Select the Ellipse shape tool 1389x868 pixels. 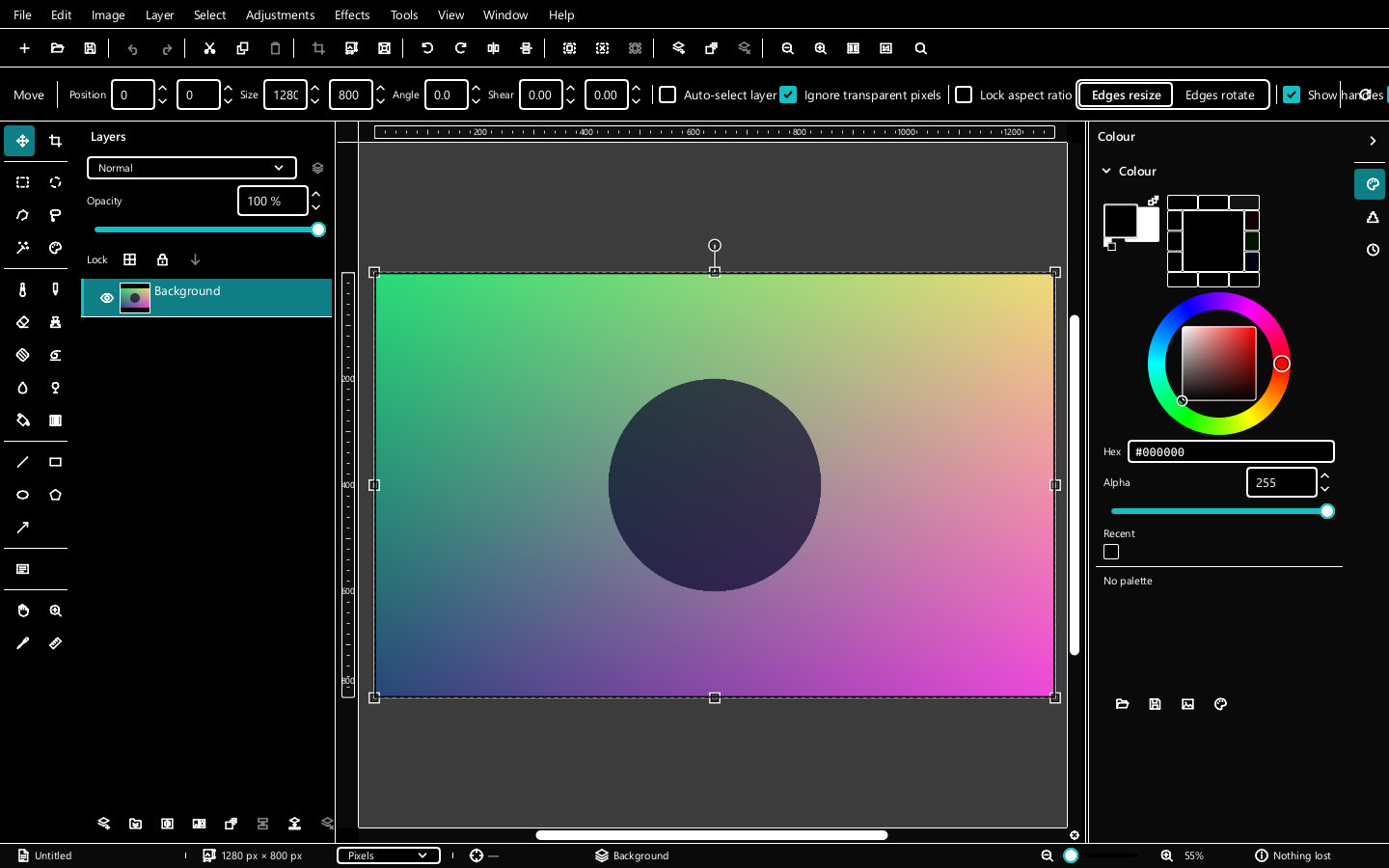coord(22,495)
